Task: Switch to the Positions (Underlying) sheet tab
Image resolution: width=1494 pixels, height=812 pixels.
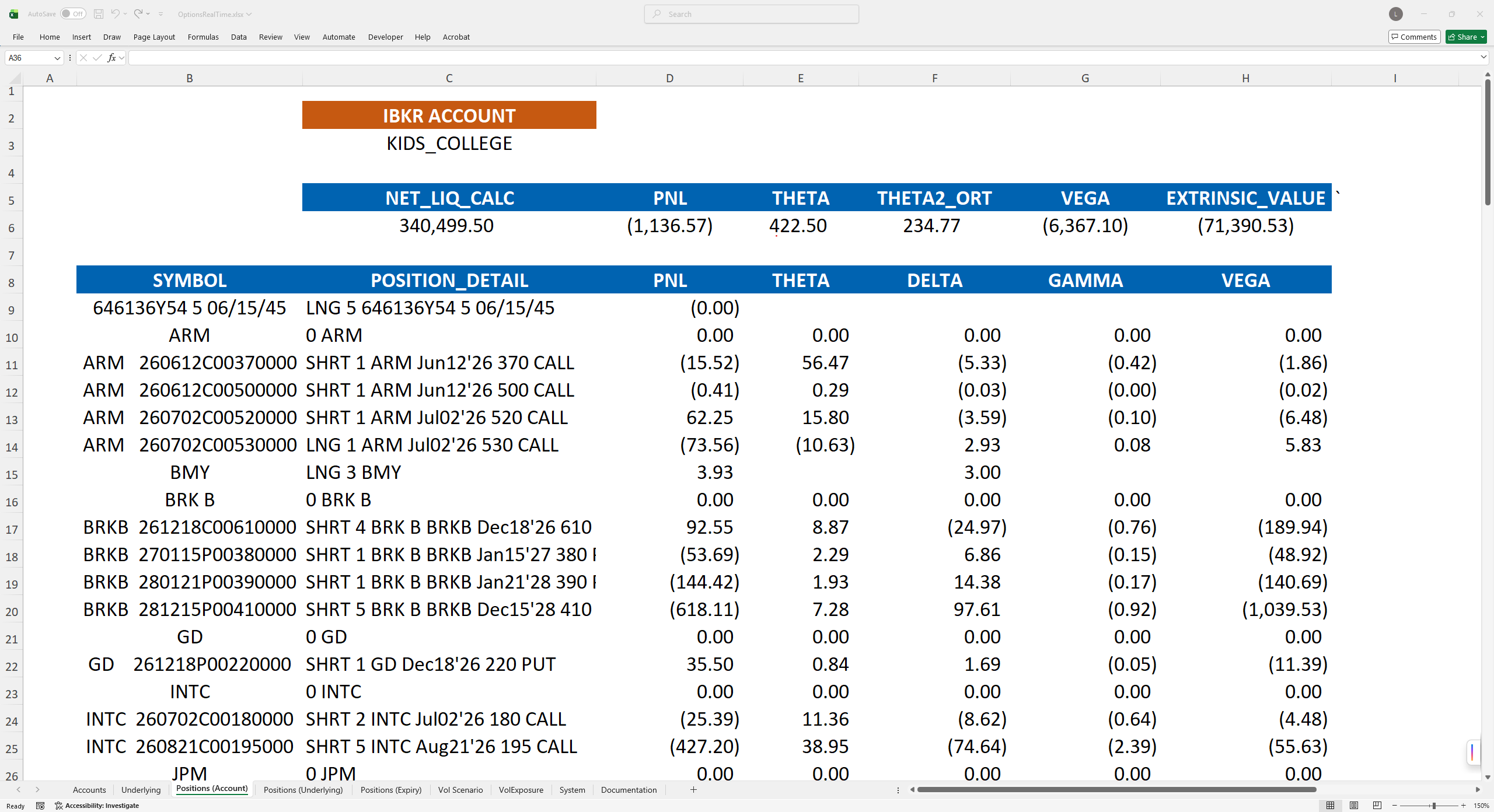Action: [x=303, y=790]
